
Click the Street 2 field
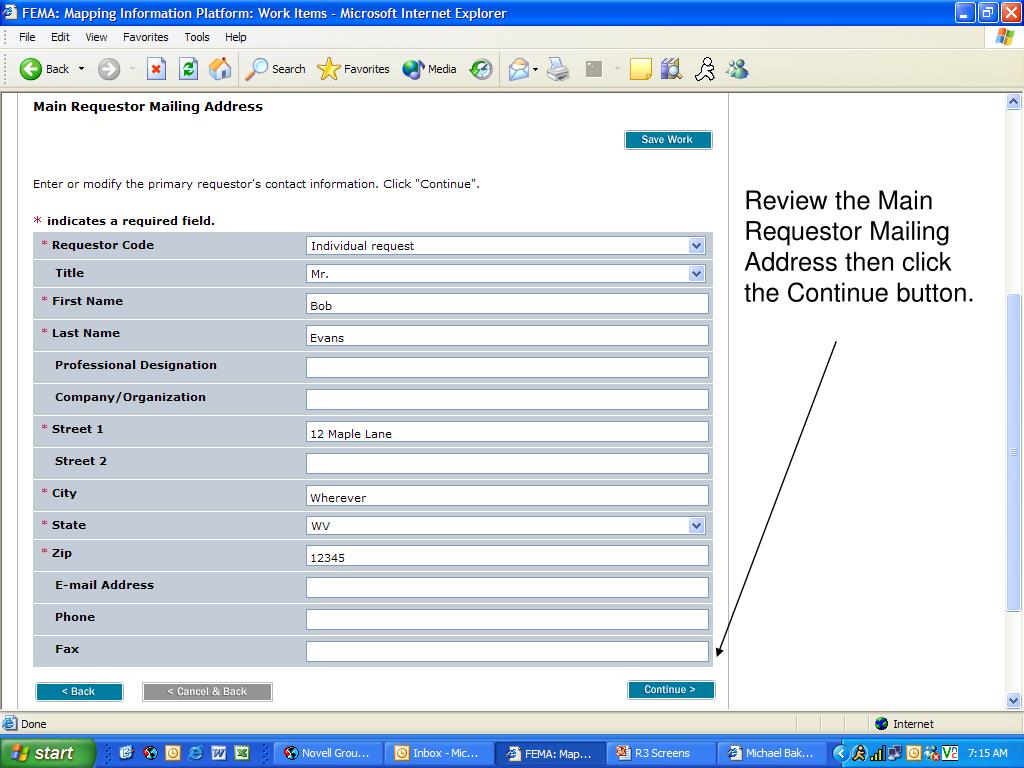(507, 464)
